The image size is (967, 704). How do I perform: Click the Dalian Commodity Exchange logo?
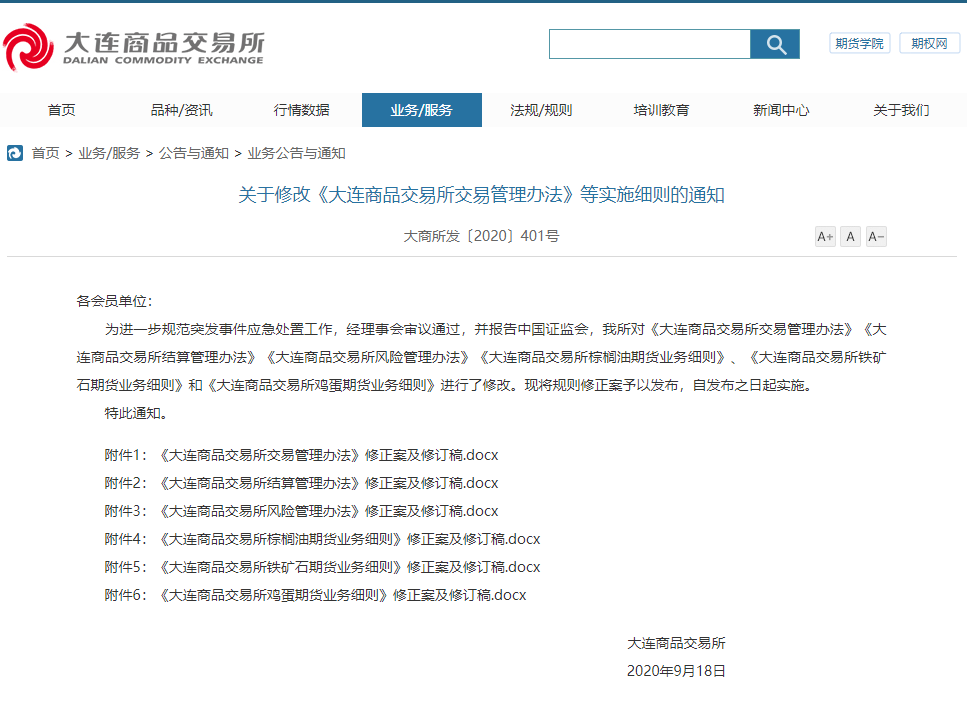pyautogui.click(x=134, y=47)
